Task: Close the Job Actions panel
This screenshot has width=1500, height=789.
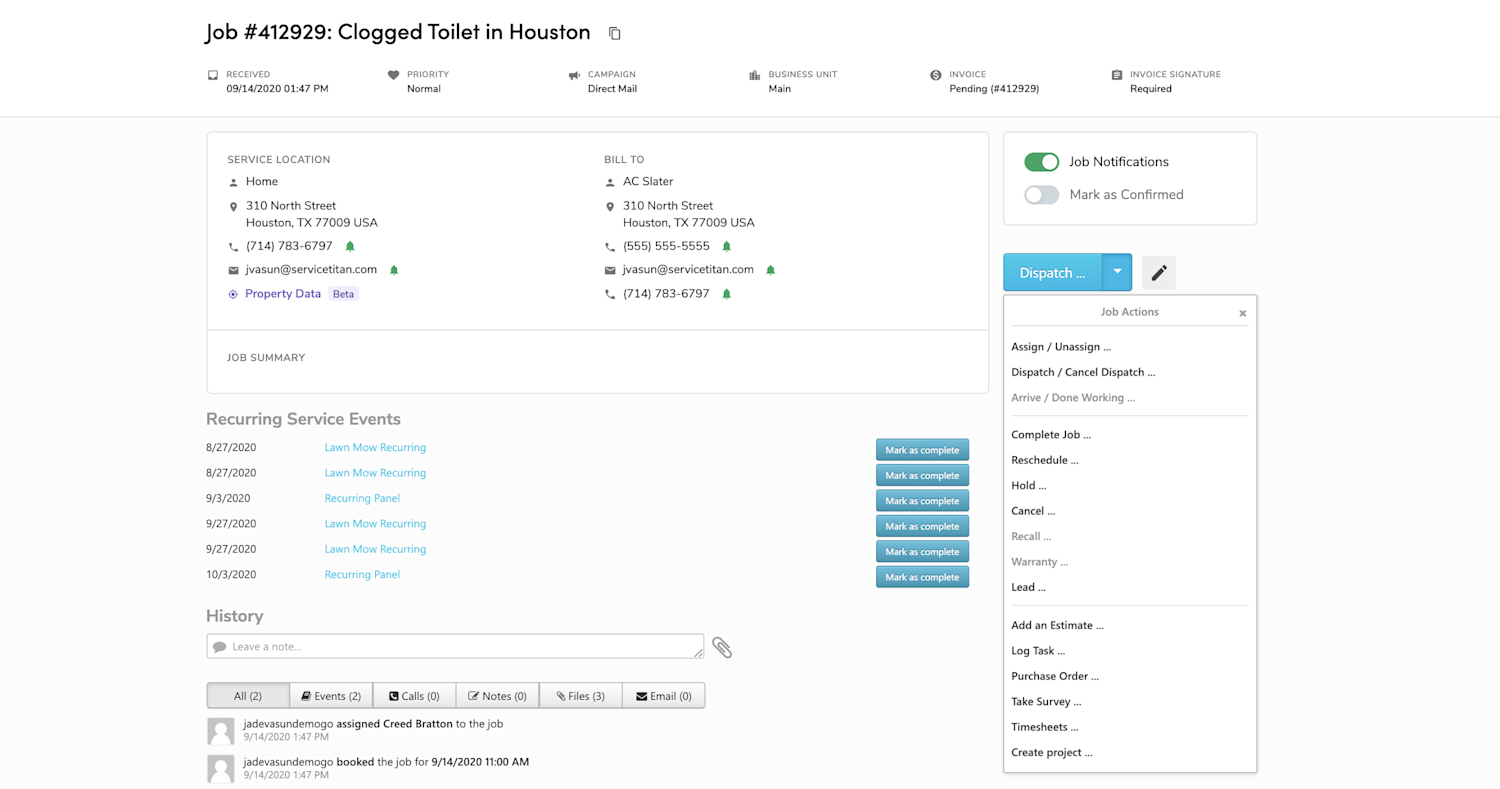Action: [x=1242, y=312]
